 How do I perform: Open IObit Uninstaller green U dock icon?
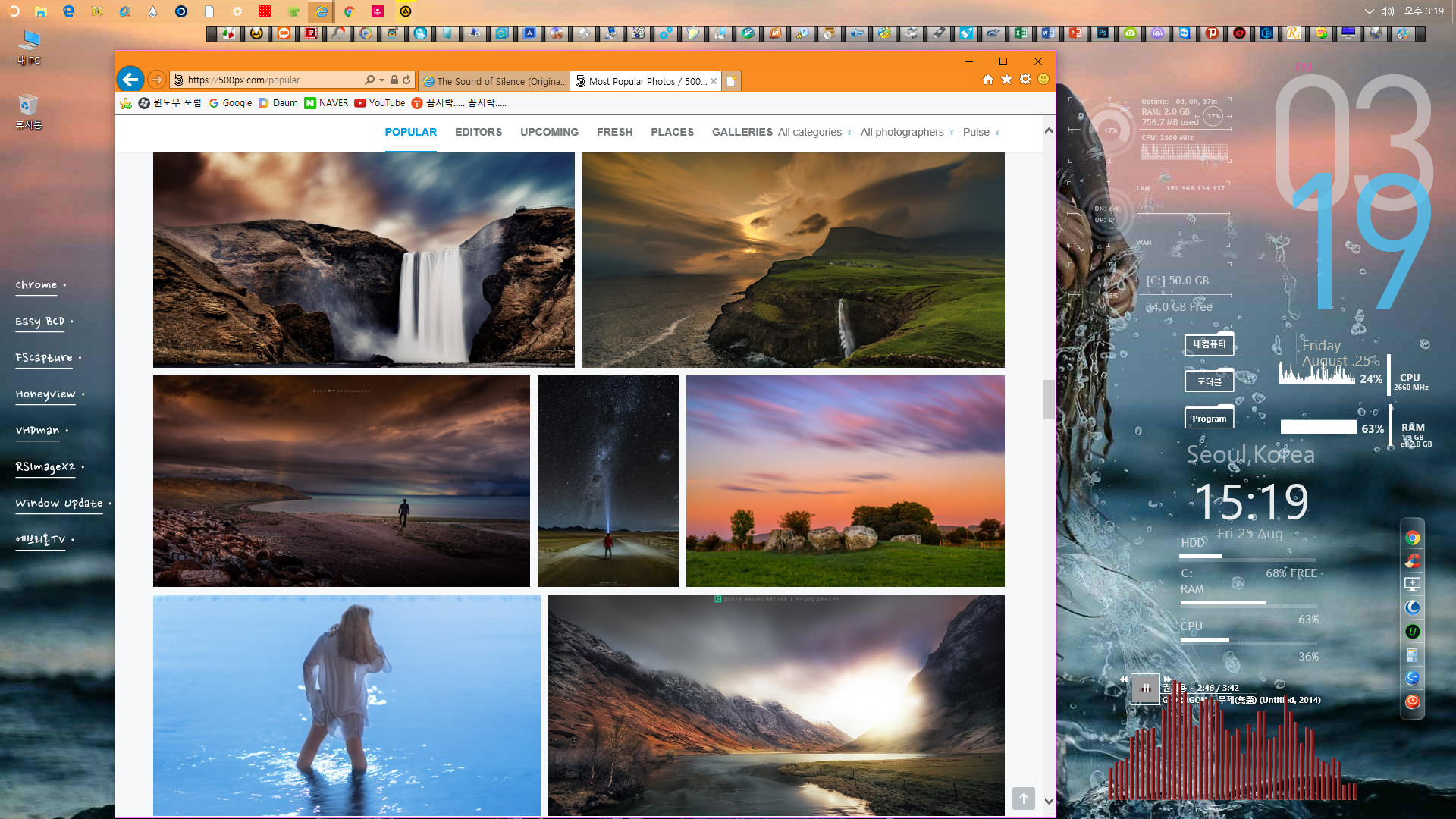pos(1412,632)
